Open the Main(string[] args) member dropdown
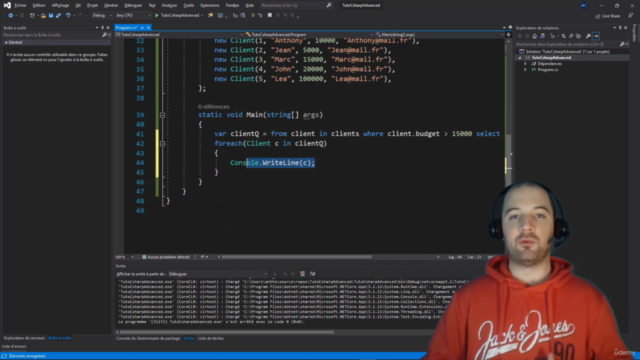The width and height of the screenshot is (640, 360). [x=439, y=35]
